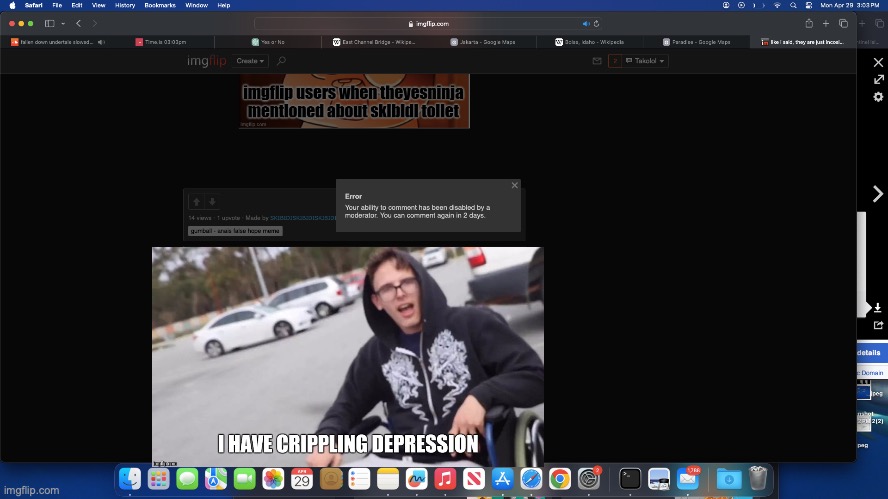Select the gumball anais false hope meme tag
The image size is (888, 499).
pos(235,231)
